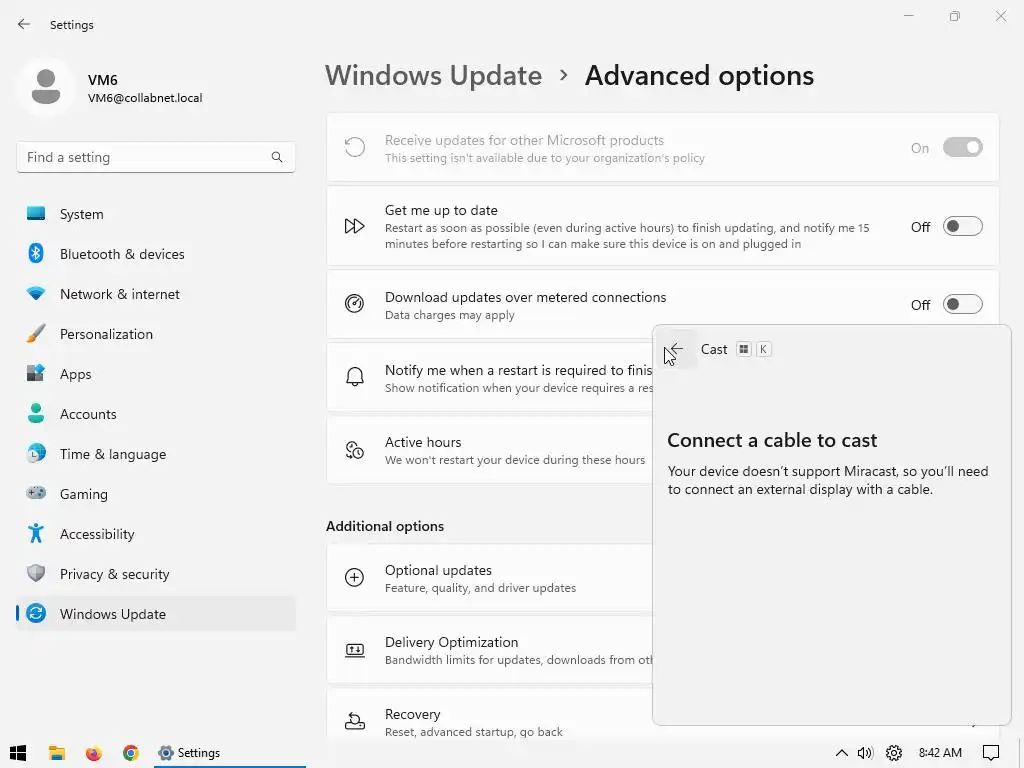Open Bluetooth & devices category
Image resolution: width=1024 pixels, height=768 pixels.
(x=156, y=253)
